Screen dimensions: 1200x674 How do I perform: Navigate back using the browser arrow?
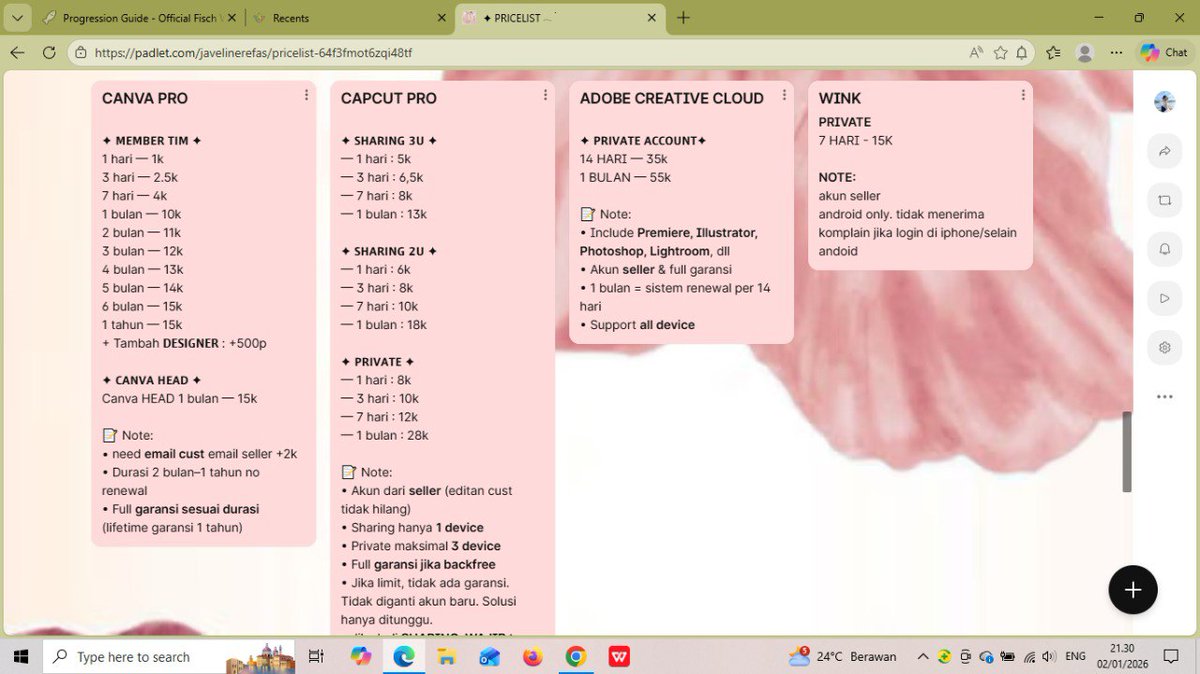point(20,52)
